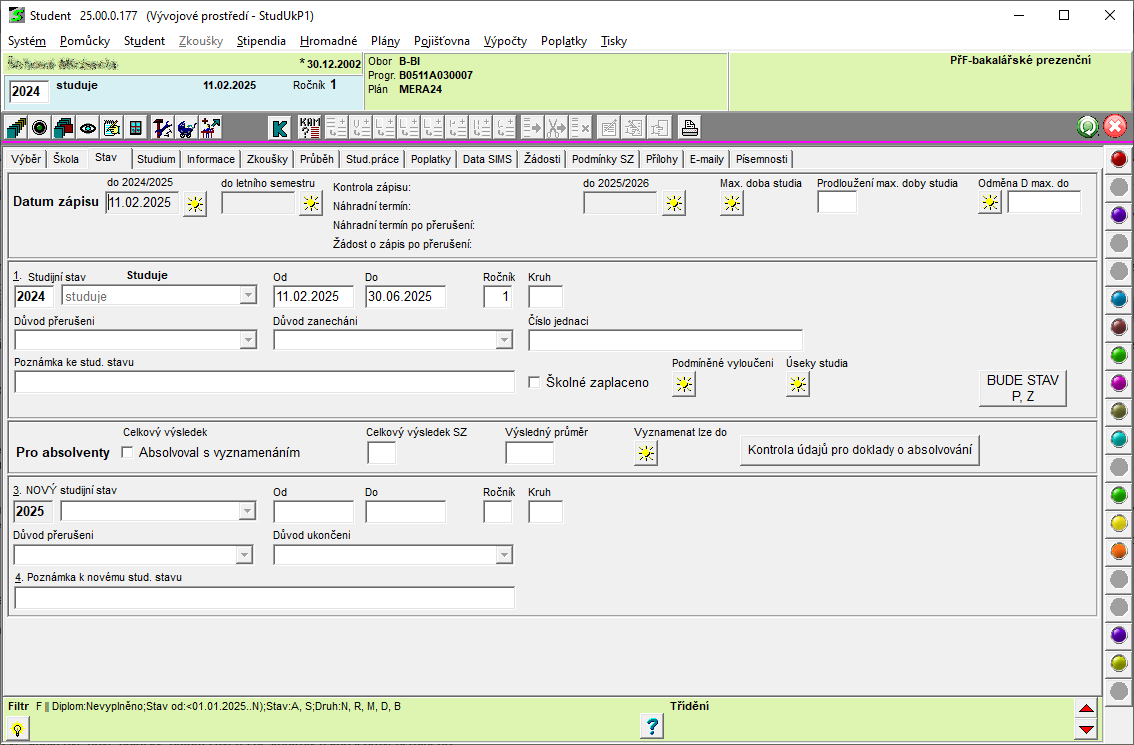Check Absolvoval s vyznamenáním checkbox
1134x745 pixels.
(x=127, y=452)
